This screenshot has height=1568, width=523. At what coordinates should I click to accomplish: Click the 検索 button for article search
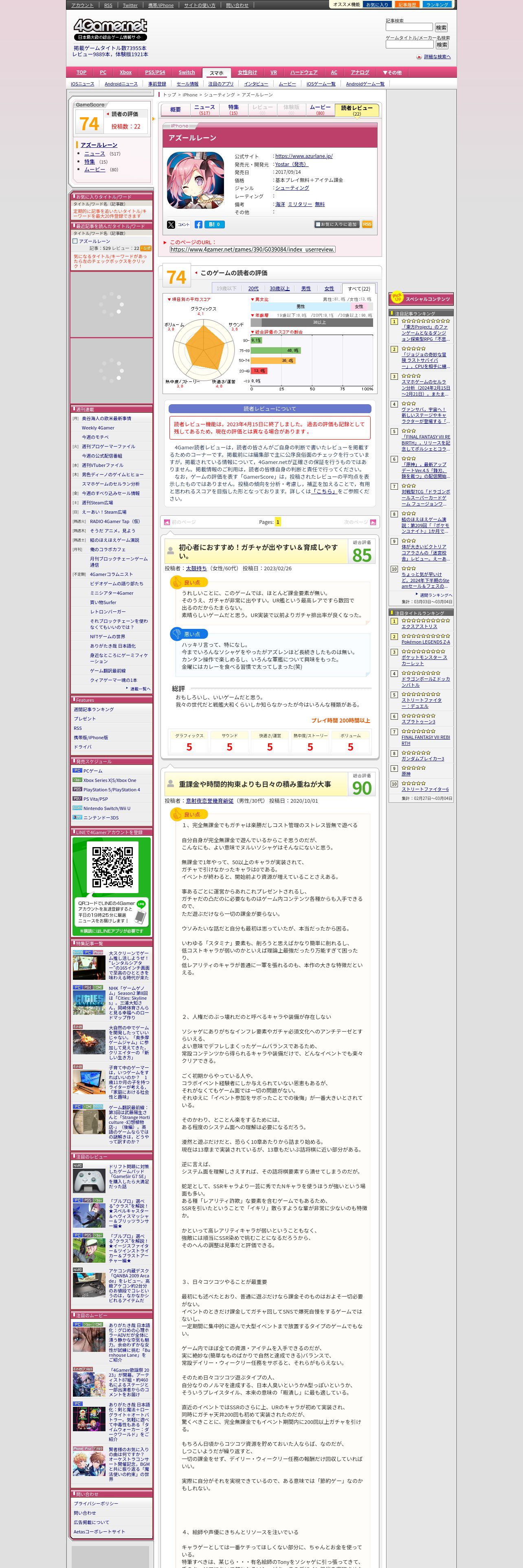[x=442, y=27]
